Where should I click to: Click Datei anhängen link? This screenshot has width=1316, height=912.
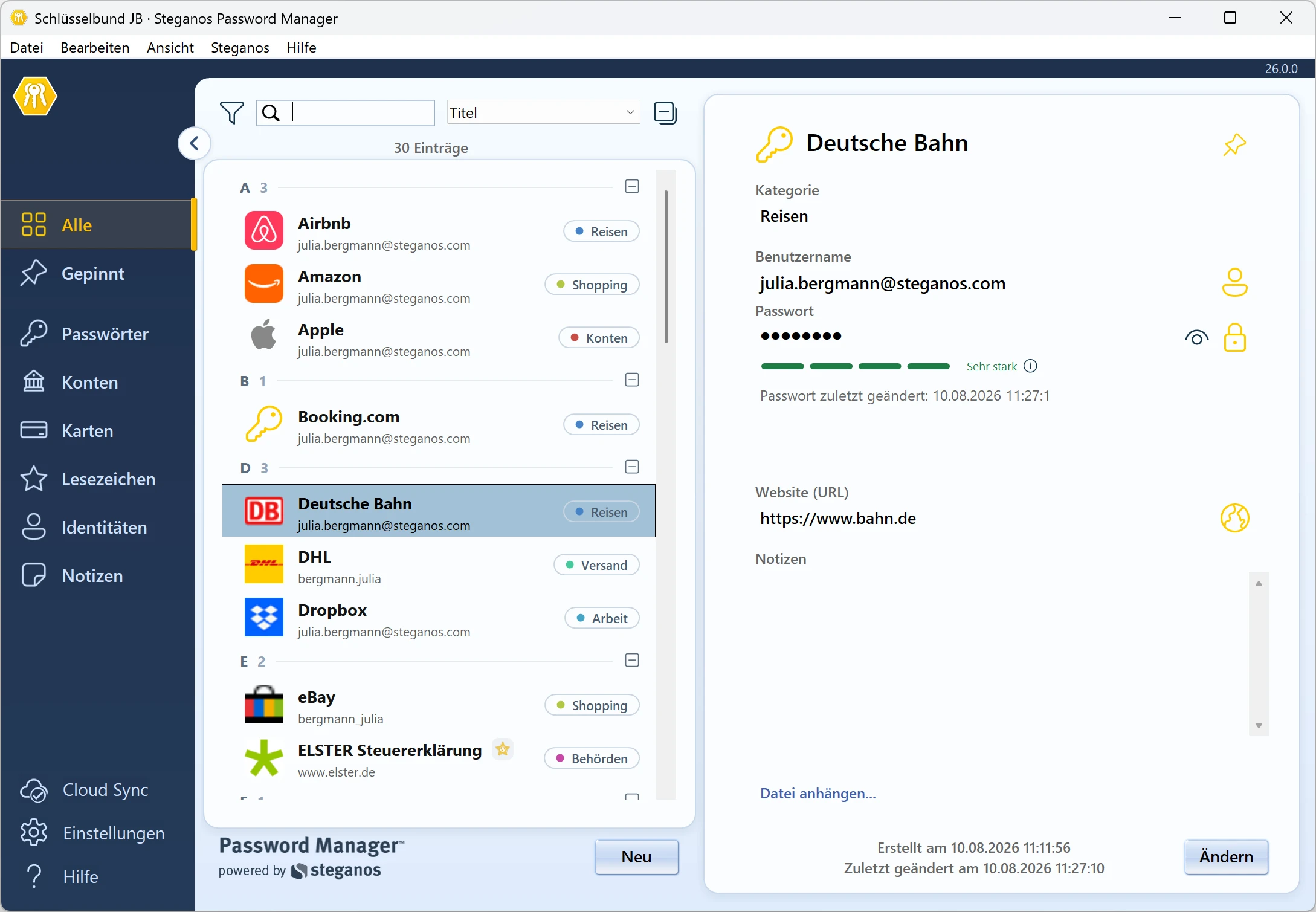[x=818, y=794]
